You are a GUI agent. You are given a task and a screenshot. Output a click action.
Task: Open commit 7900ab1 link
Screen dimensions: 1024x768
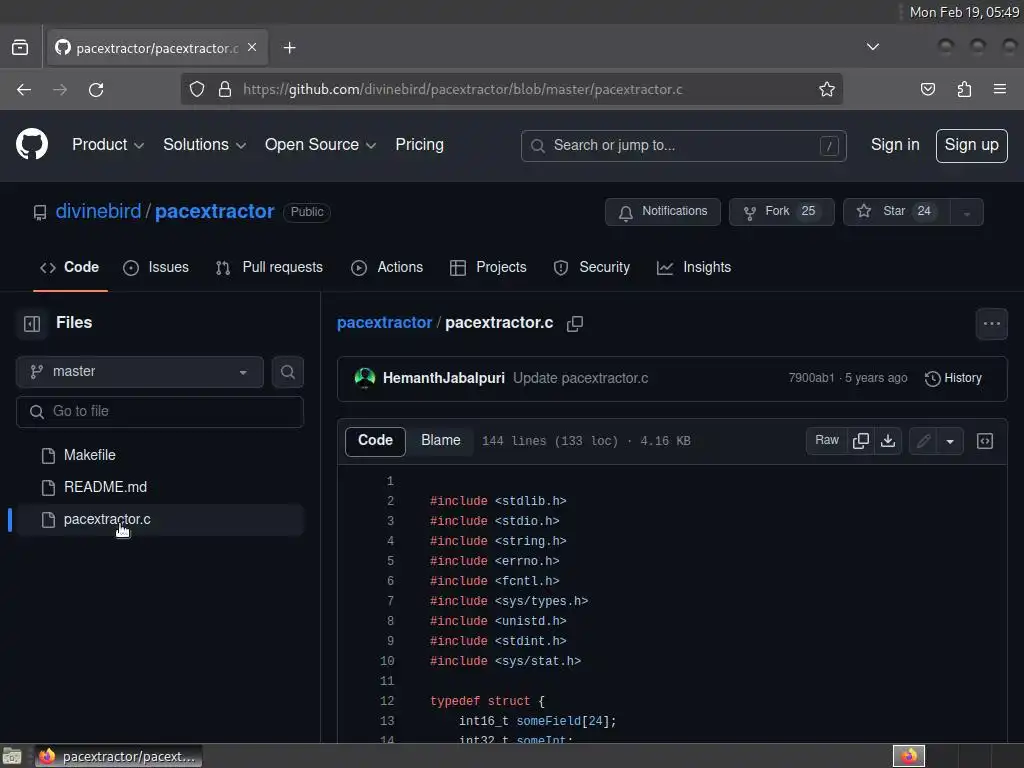point(811,378)
